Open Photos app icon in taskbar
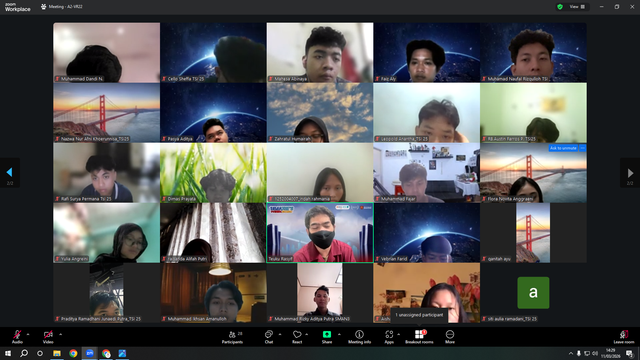The image size is (640, 360). point(122,353)
